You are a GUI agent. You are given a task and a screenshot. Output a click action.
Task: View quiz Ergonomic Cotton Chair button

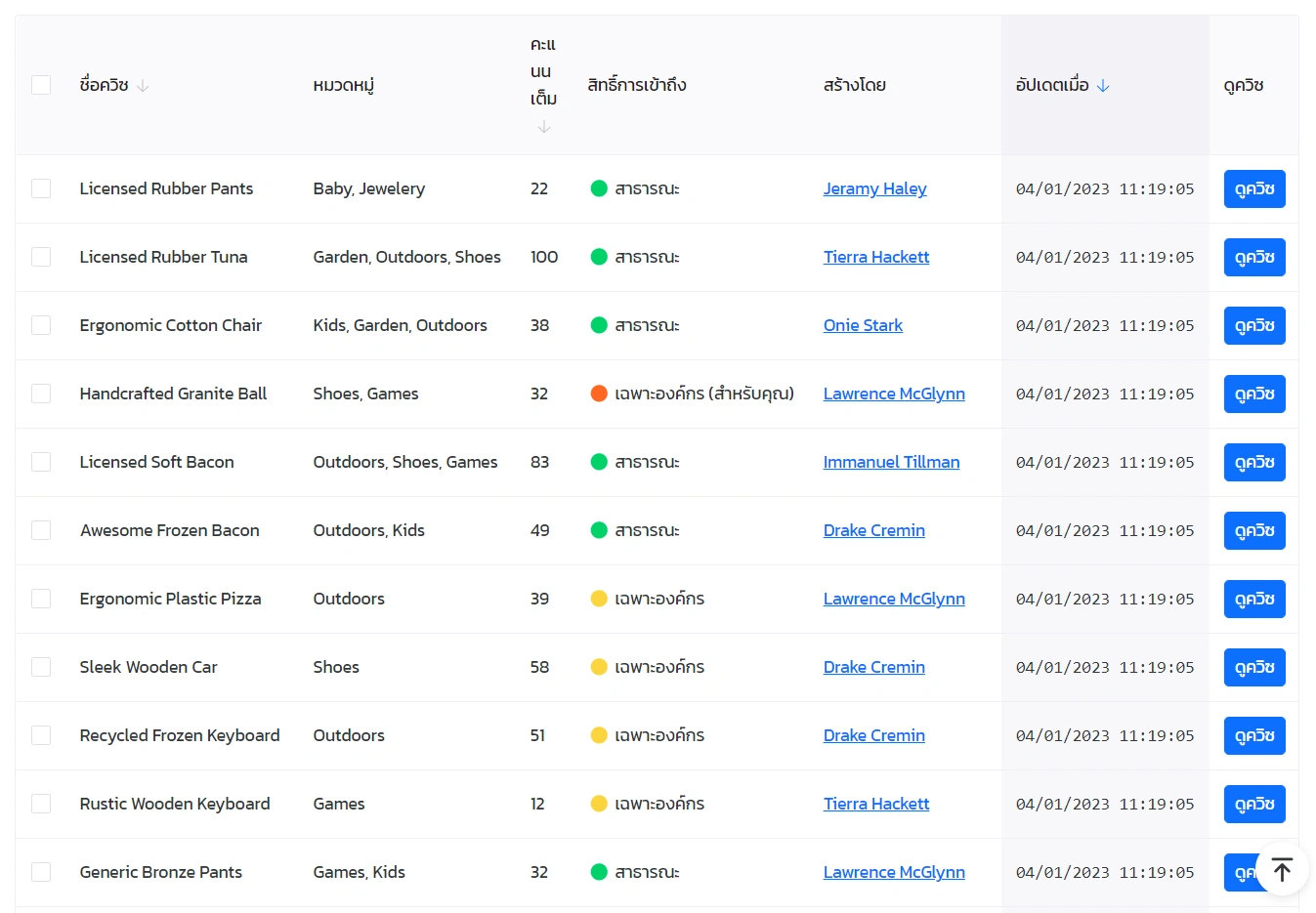point(1254,325)
